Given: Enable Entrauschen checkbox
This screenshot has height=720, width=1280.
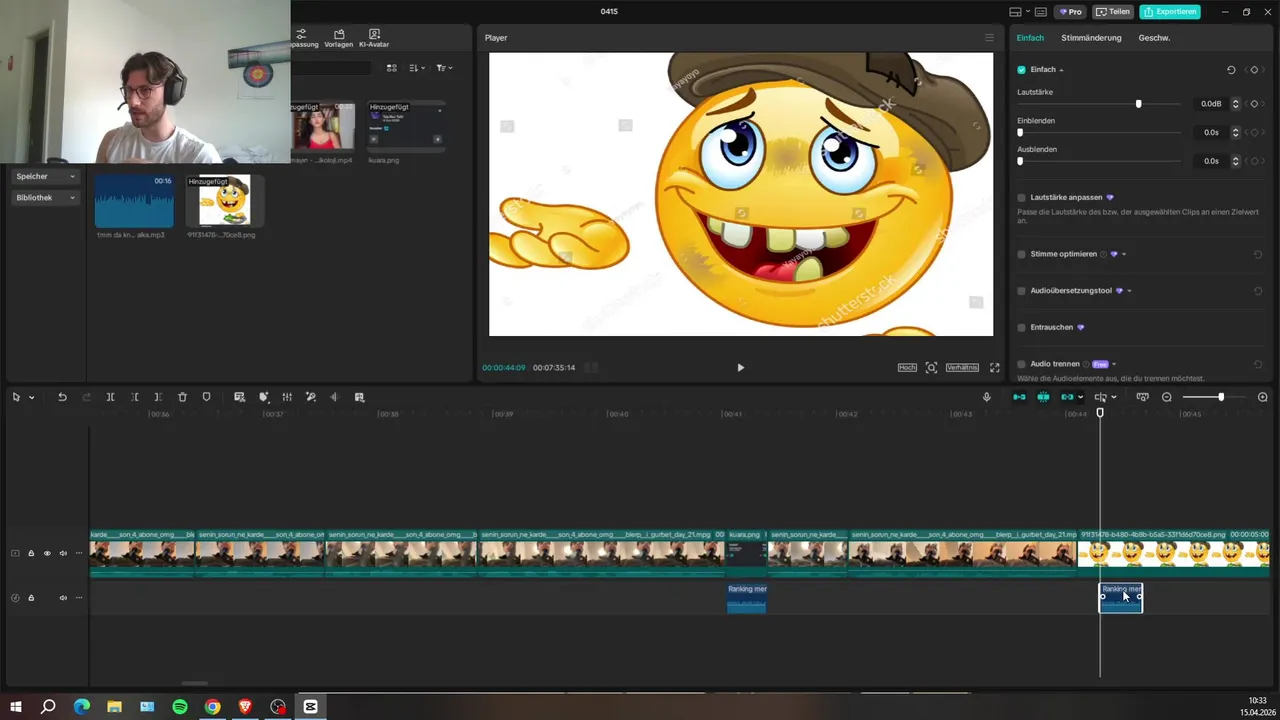Looking at the screenshot, I should point(1021,327).
